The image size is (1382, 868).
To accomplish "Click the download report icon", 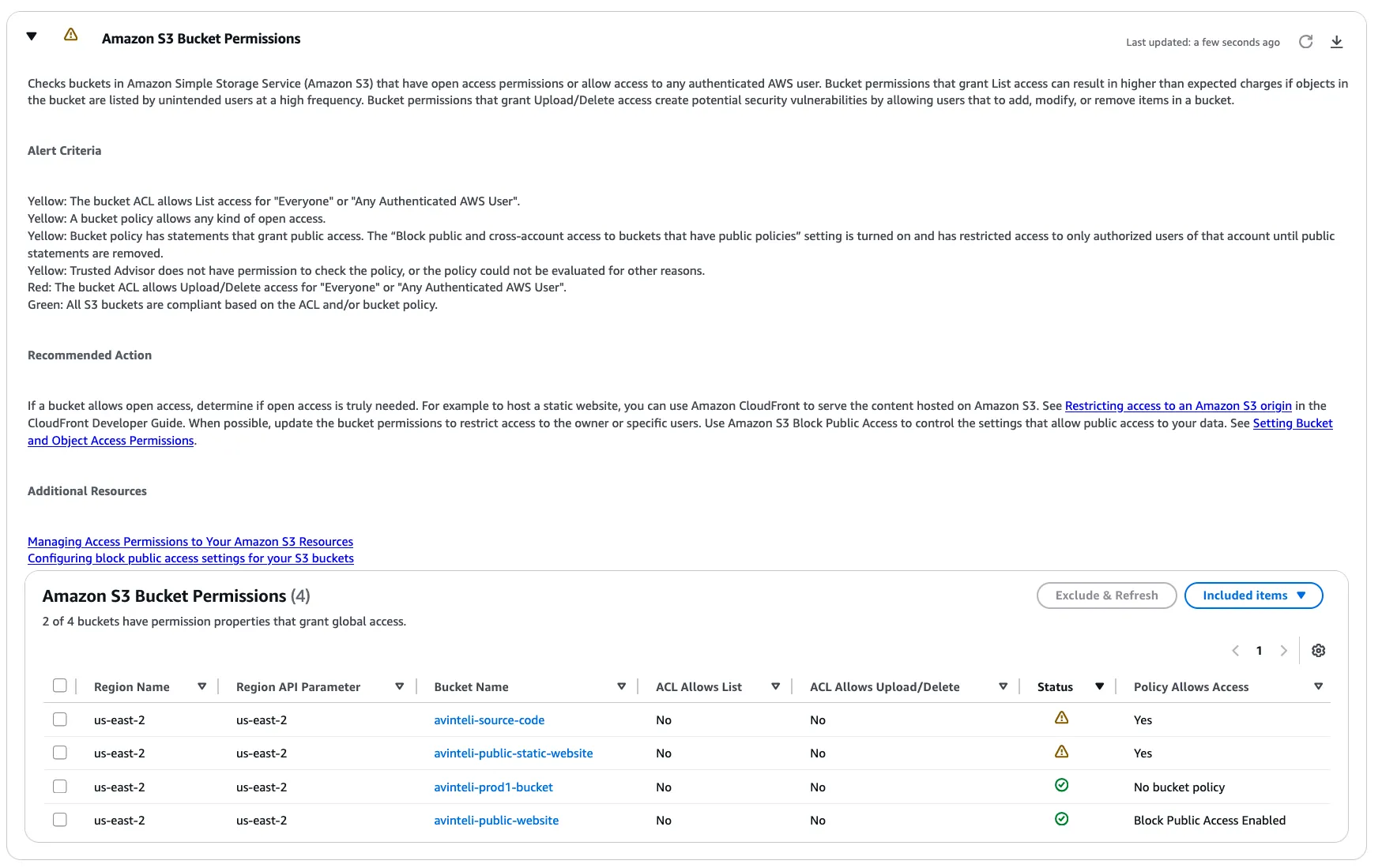I will click(x=1336, y=42).
